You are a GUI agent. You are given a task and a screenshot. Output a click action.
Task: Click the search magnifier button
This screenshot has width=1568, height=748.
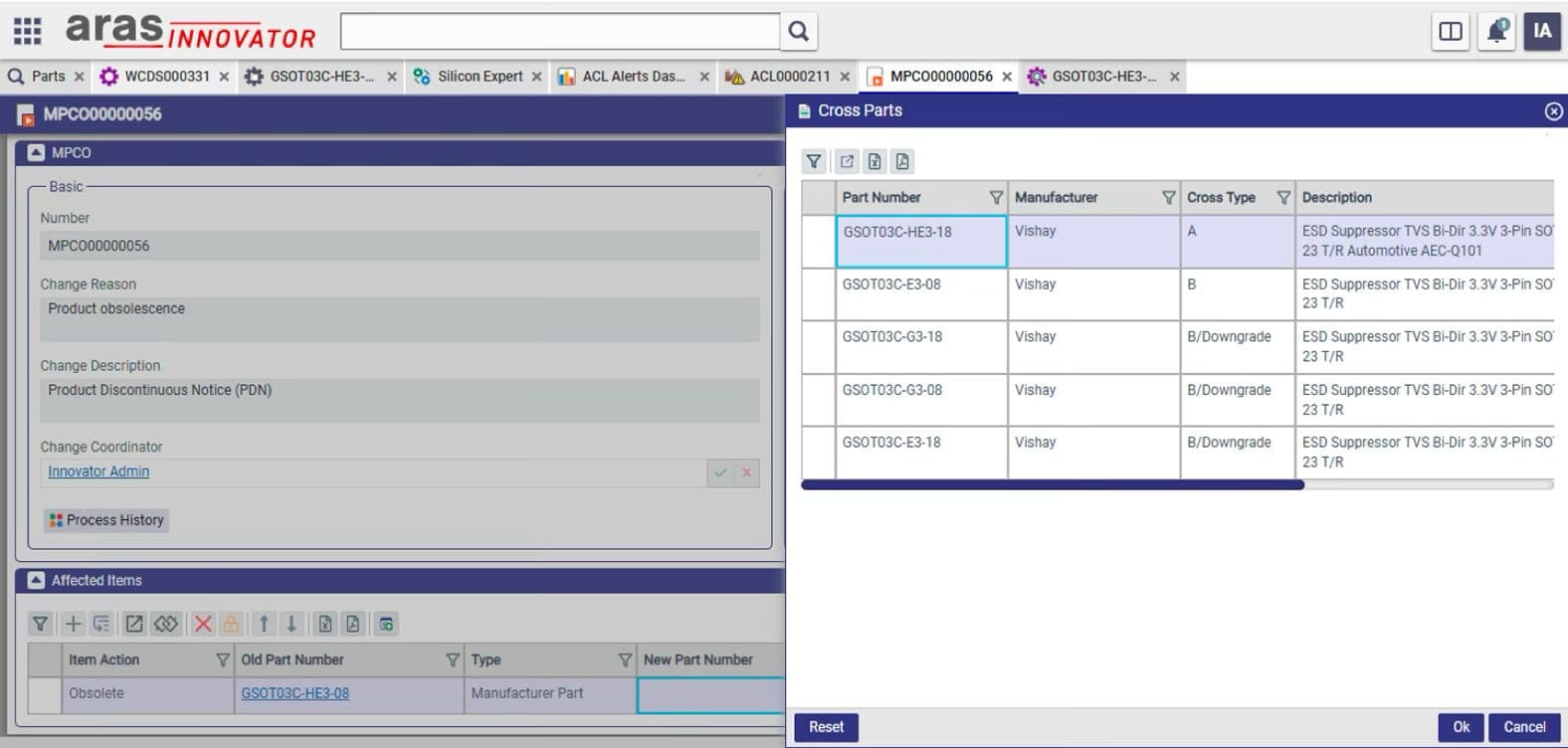798,31
